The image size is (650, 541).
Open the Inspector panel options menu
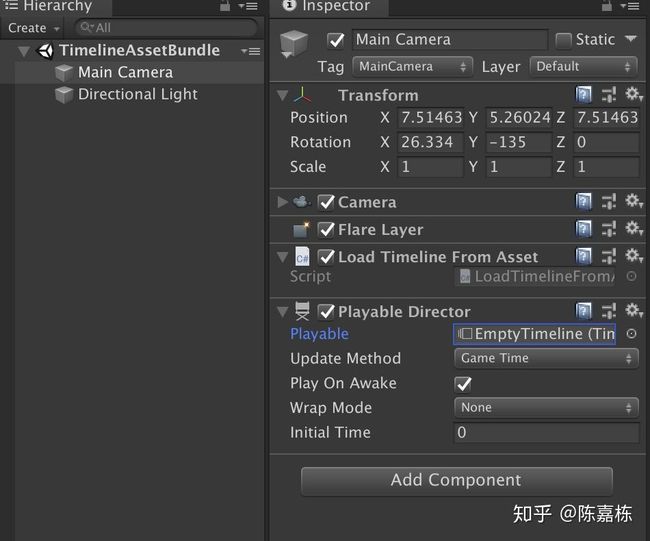[x=630, y=6]
